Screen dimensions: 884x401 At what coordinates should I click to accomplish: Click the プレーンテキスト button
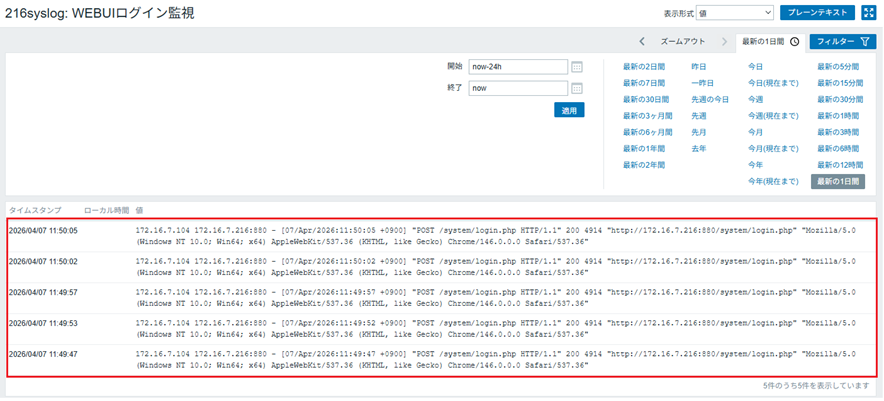817,13
